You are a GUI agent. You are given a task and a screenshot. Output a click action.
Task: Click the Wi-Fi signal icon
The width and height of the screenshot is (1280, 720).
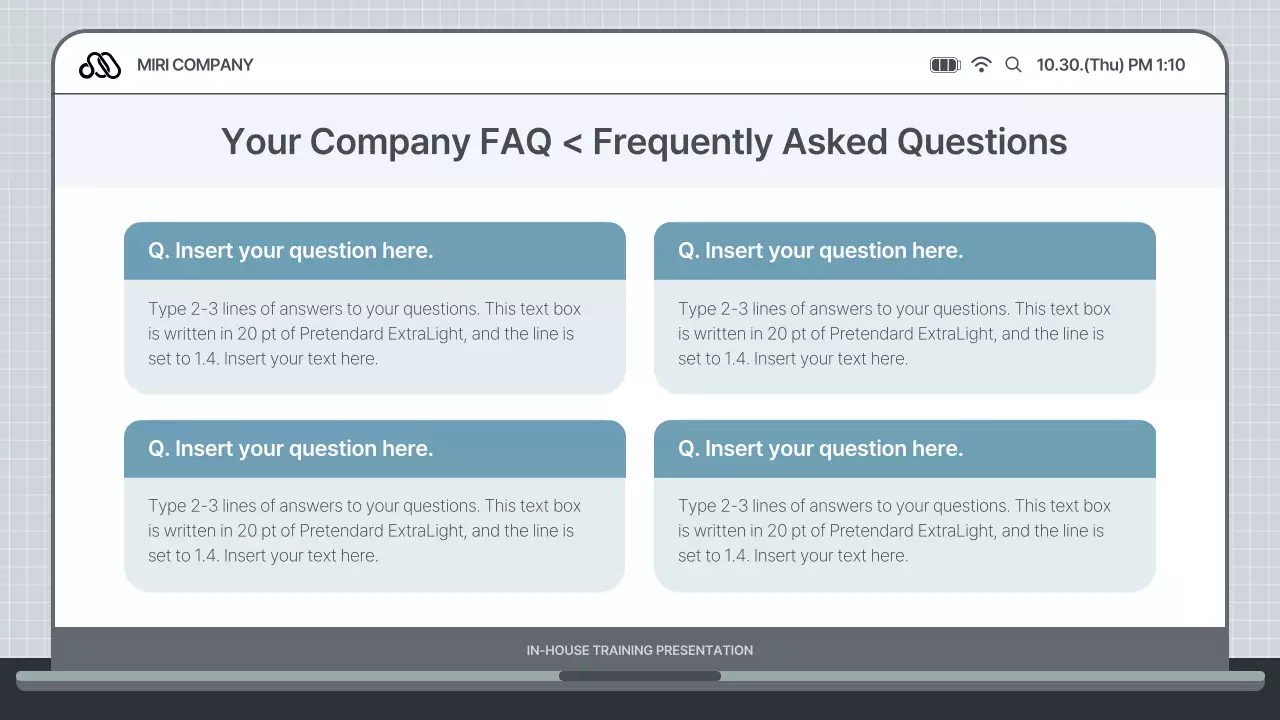click(x=982, y=65)
